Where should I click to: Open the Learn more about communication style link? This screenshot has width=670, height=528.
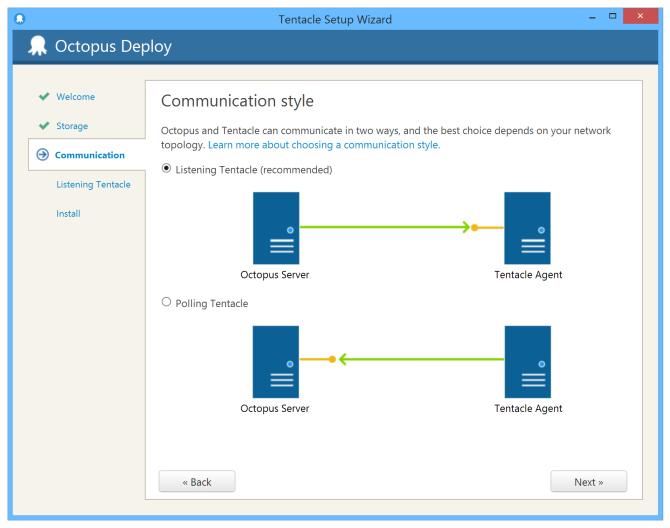323,145
